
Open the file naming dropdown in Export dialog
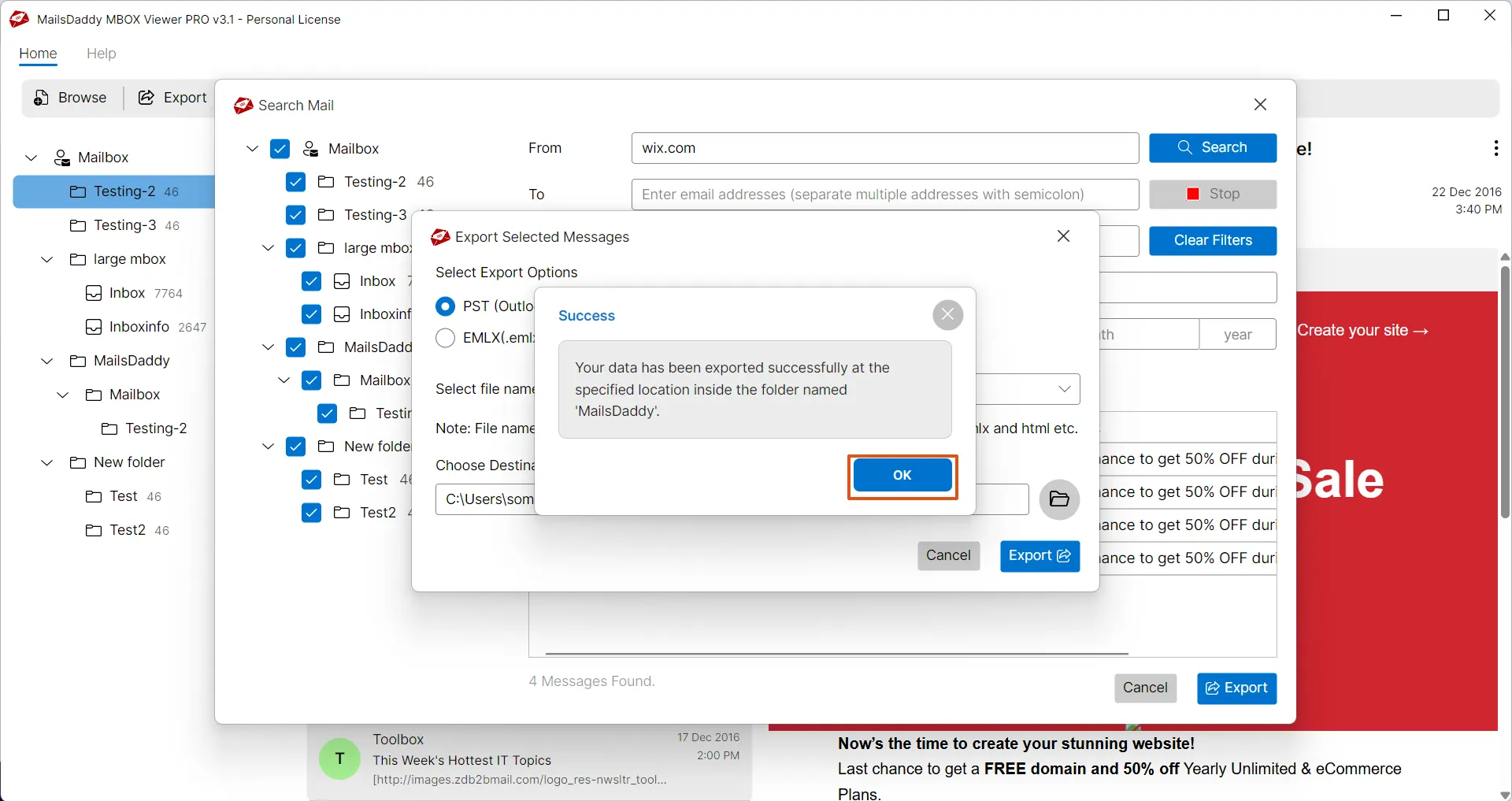click(x=1063, y=389)
